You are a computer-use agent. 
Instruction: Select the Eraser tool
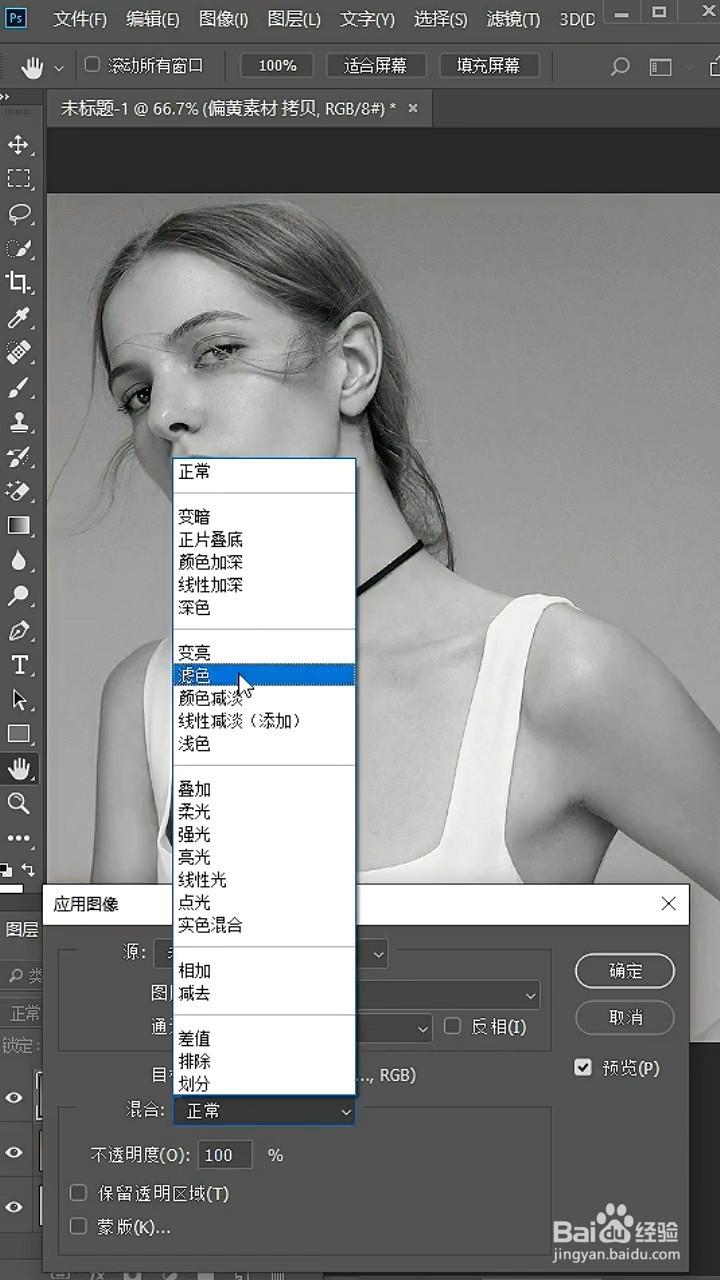click(x=18, y=491)
